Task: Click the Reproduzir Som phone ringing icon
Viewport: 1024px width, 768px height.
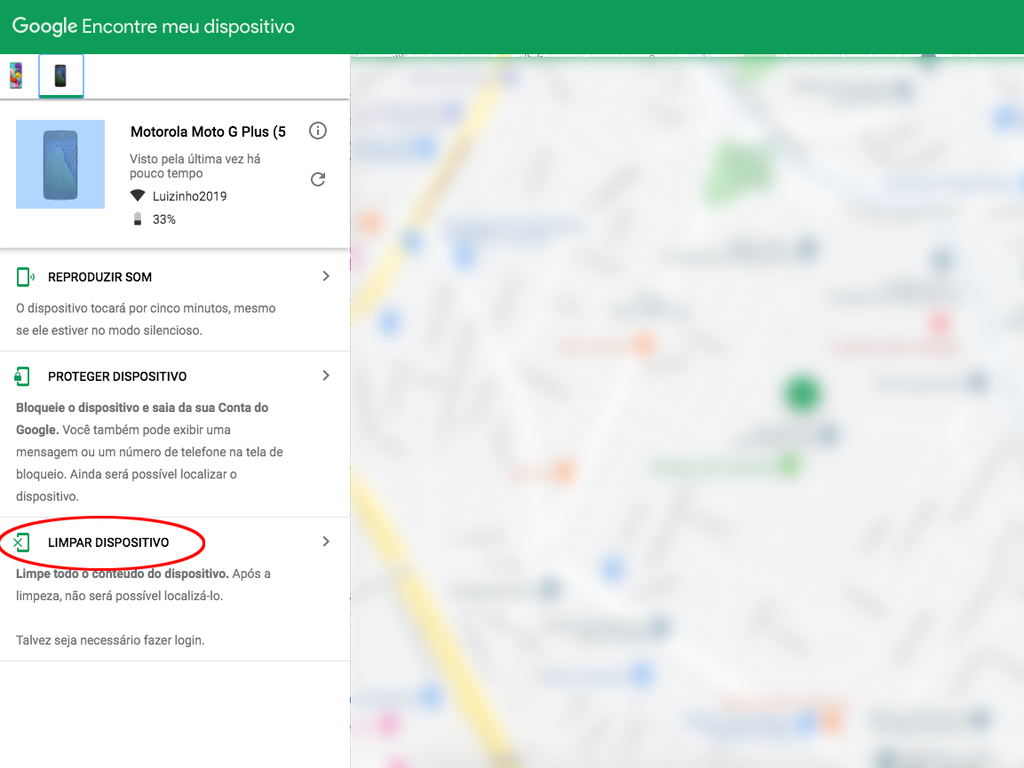Action: tap(25, 277)
